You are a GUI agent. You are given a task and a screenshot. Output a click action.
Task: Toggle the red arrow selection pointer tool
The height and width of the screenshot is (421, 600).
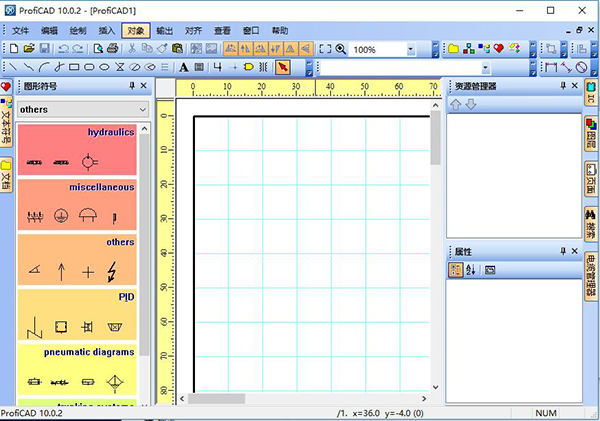tap(283, 67)
